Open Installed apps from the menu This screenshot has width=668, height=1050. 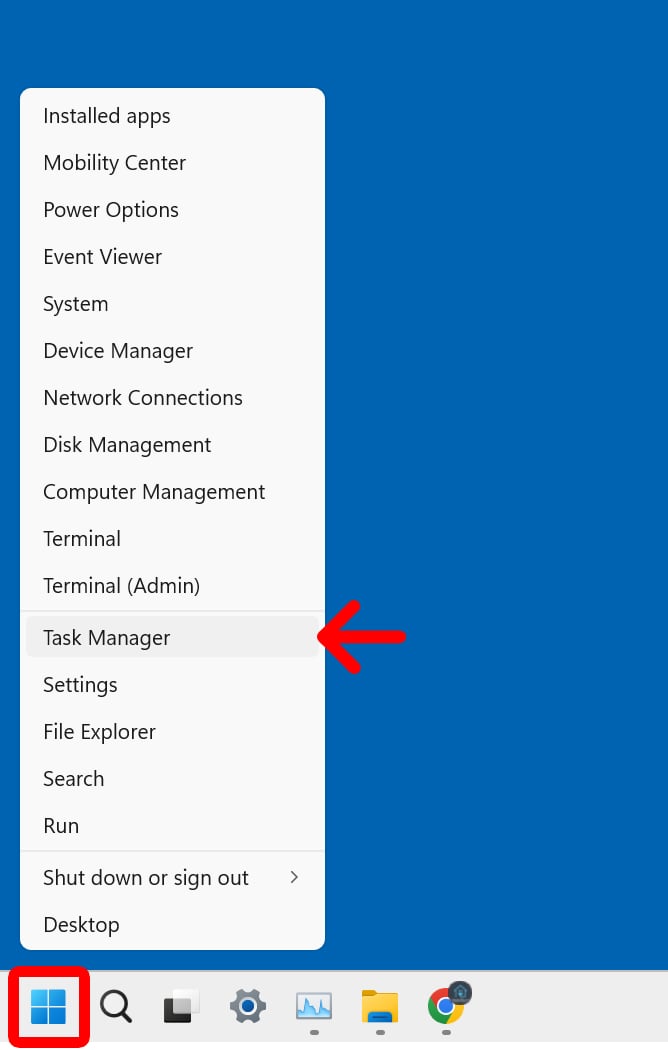tap(107, 116)
